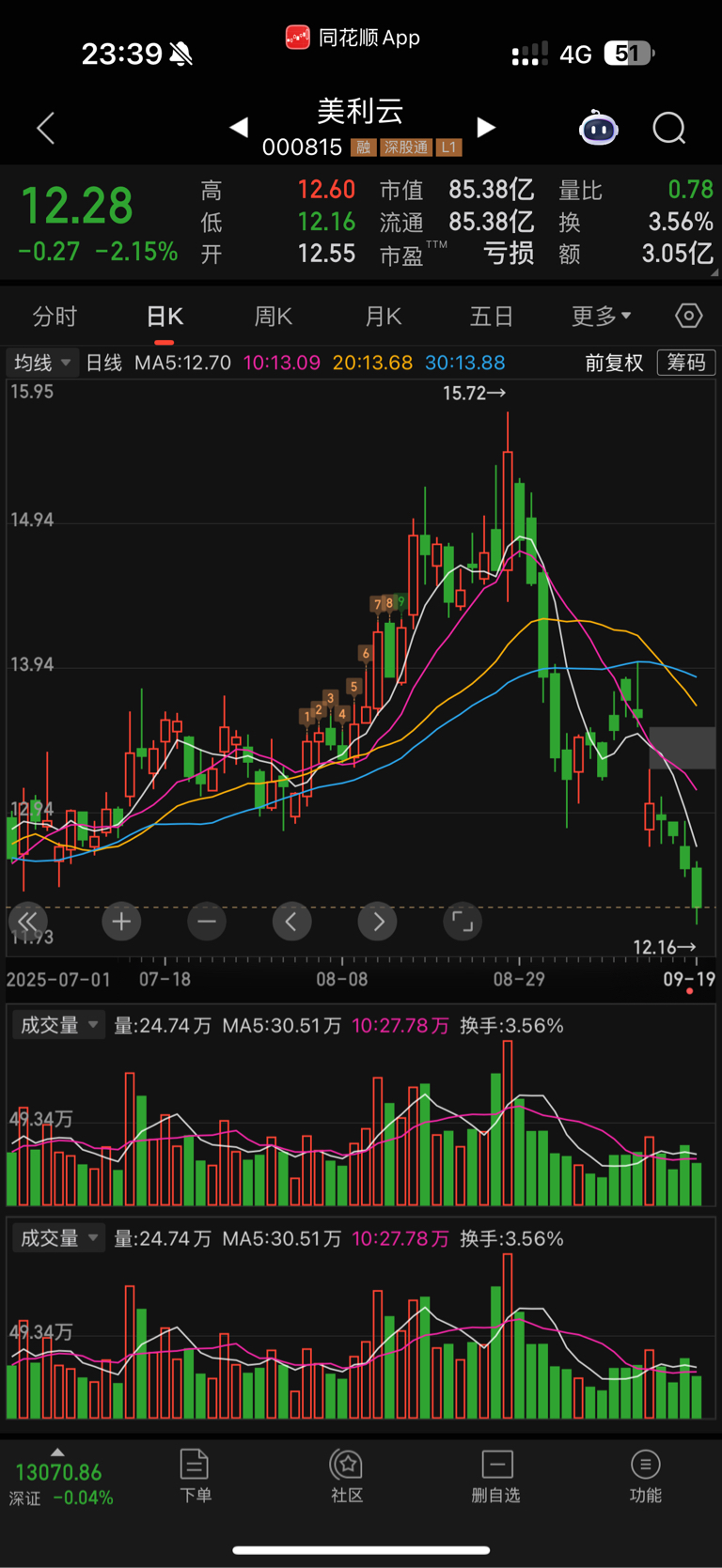Tap the 深股通 badge
The height and width of the screenshot is (1568, 722).
(x=406, y=147)
